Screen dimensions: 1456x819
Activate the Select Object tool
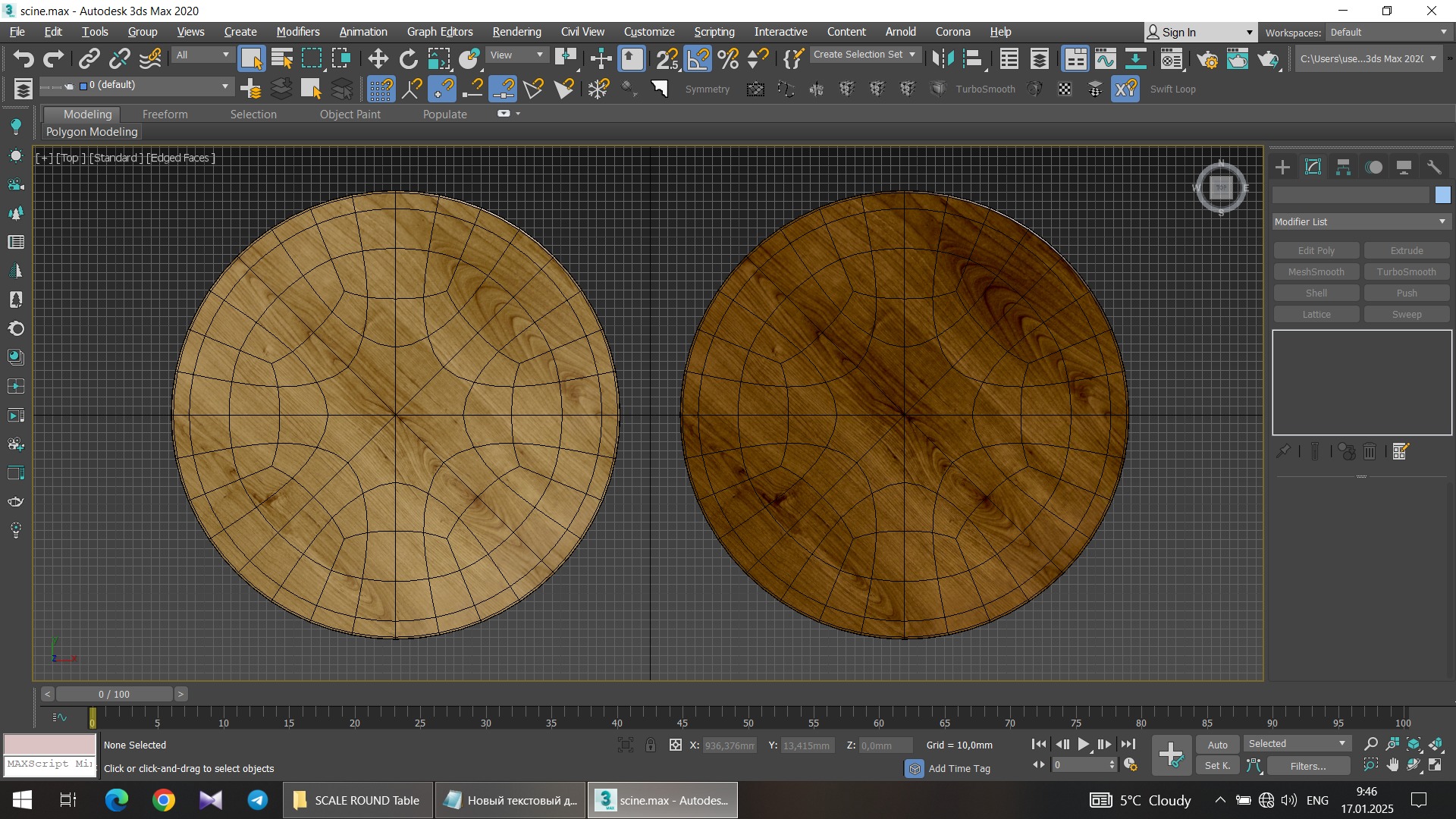click(x=251, y=58)
